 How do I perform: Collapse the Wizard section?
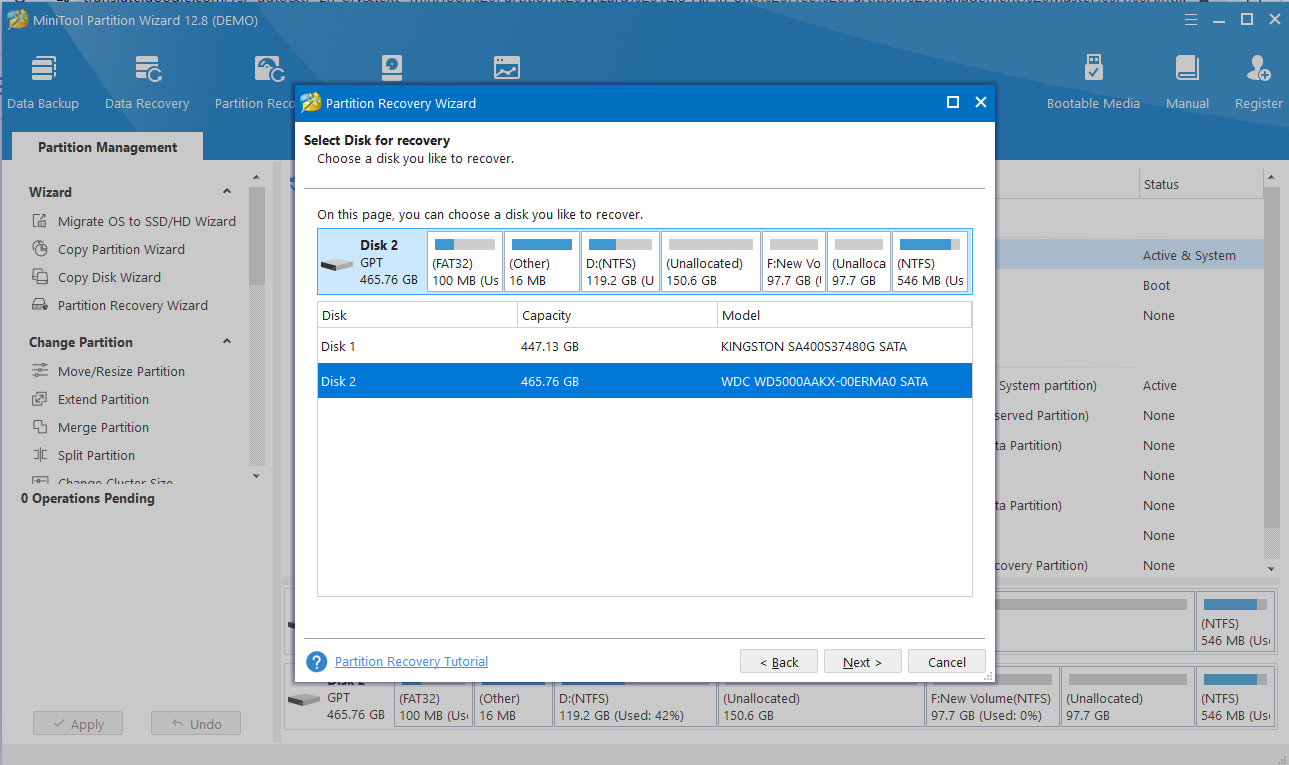(227, 192)
